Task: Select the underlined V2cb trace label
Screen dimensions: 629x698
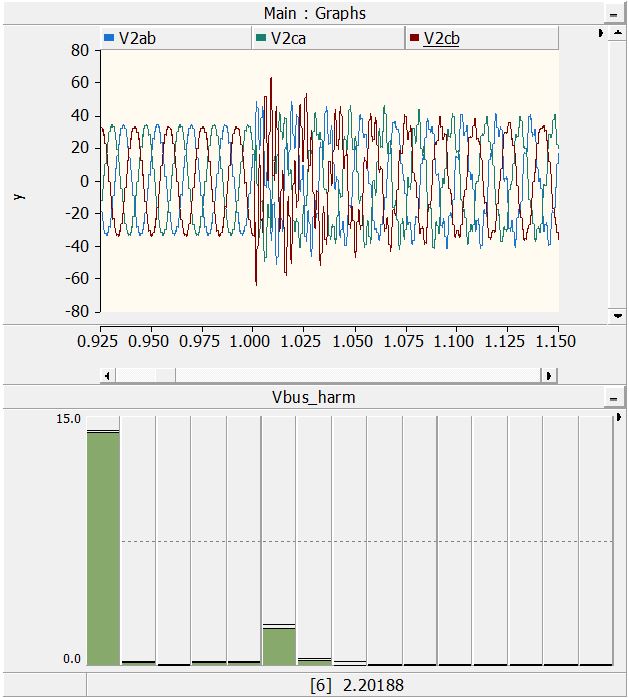Action: click(441, 38)
